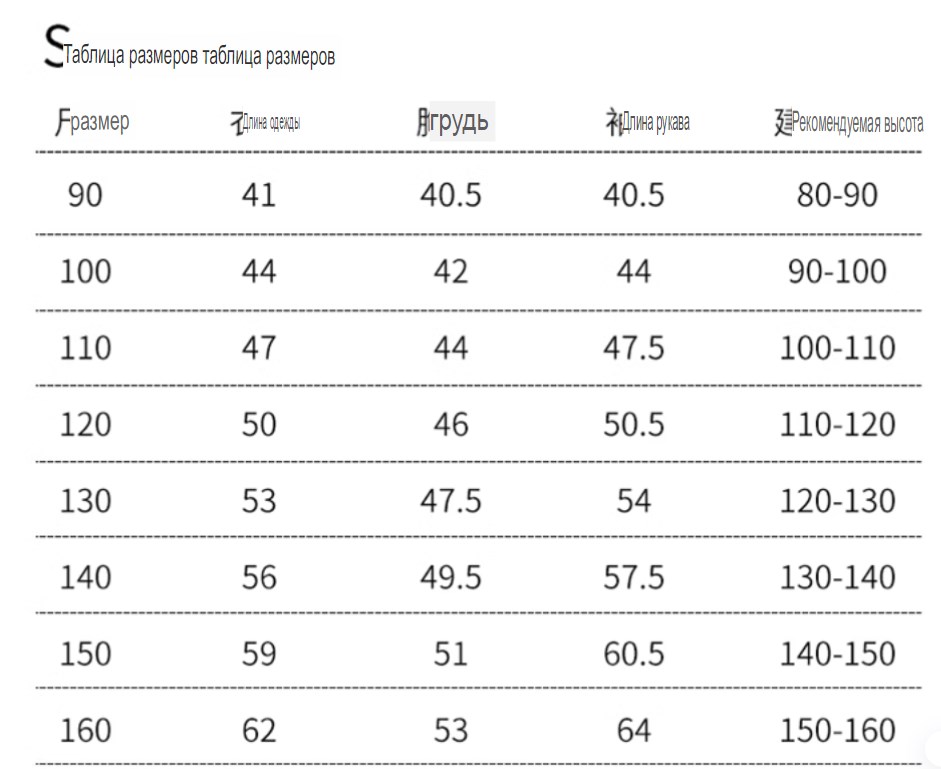Select the 'размер' column header

(x=100, y=121)
